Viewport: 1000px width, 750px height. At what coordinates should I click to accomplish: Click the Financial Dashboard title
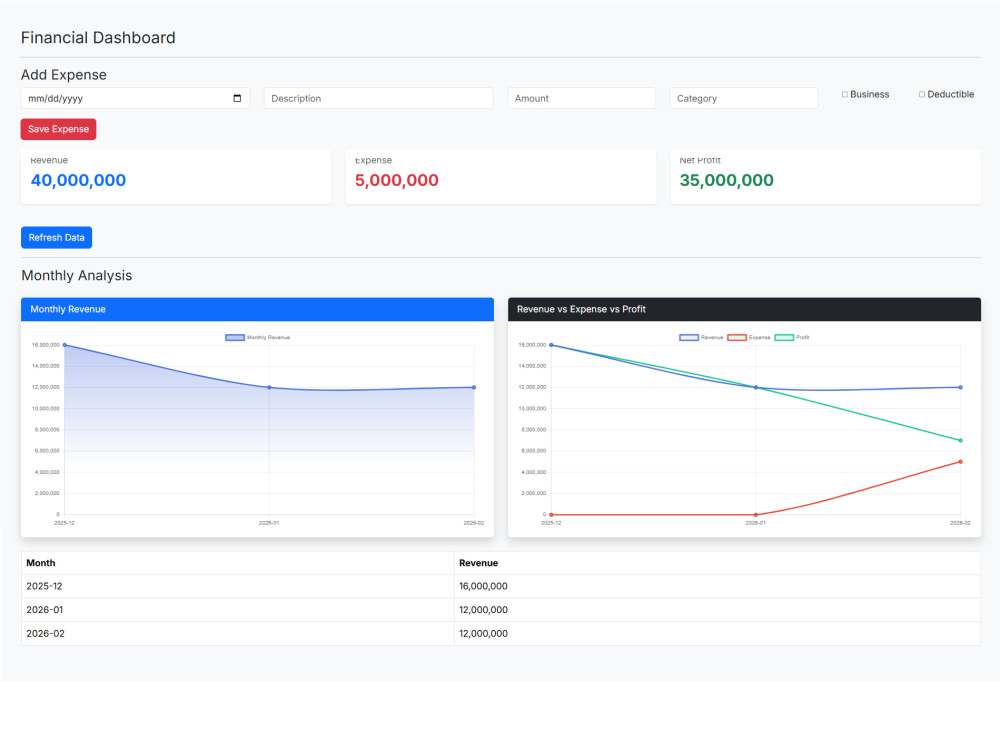[98, 38]
